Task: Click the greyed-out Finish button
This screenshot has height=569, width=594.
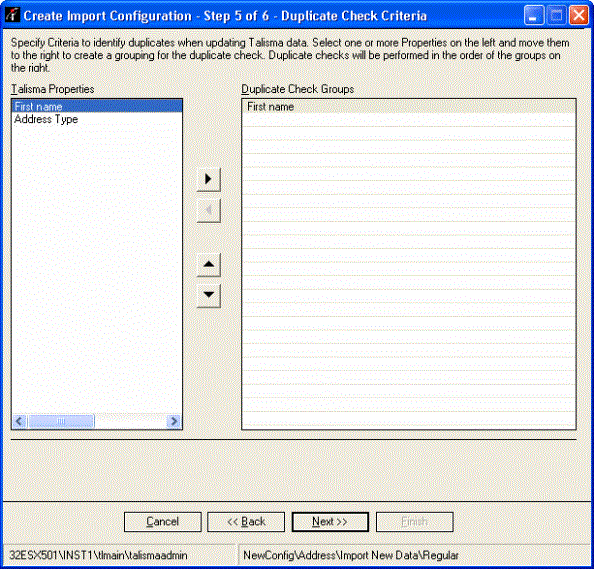Action: (414, 522)
